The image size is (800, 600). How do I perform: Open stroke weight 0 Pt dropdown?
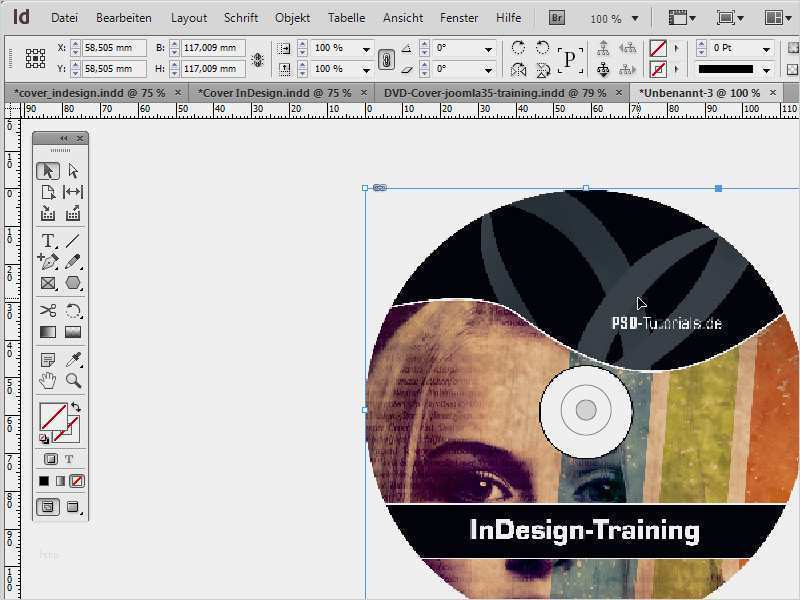[x=766, y=49]
